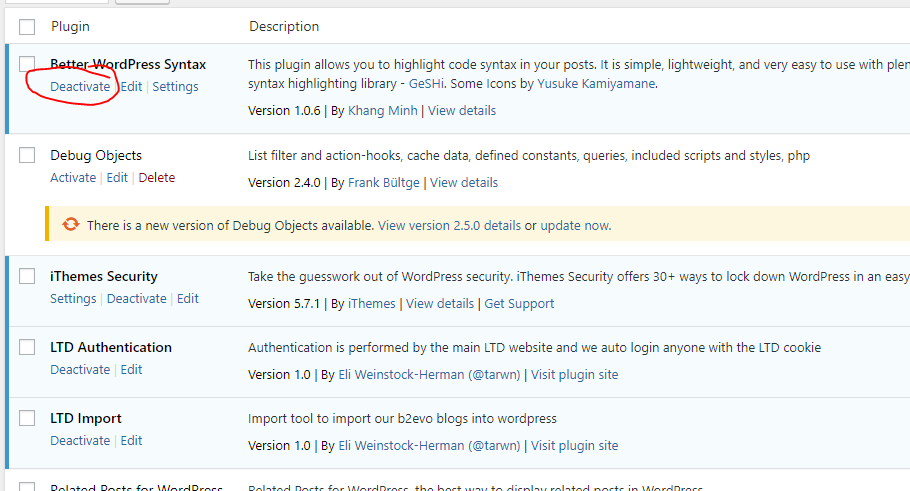This screenshot has width=910, height=491.
Task: Click the Description column header
Action: click(284, 27)
